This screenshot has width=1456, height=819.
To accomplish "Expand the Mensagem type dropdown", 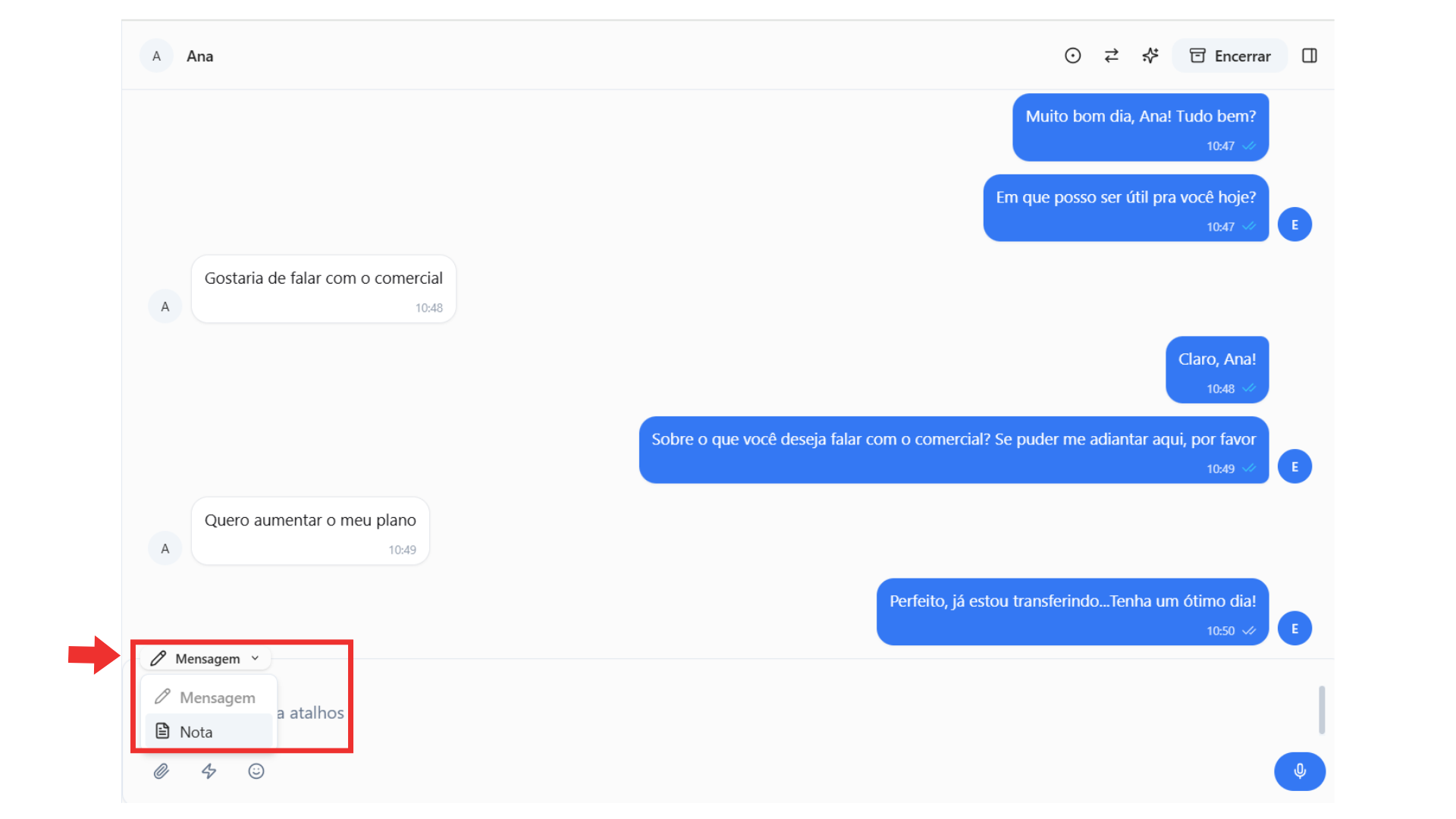I will [x=206, y=658].
